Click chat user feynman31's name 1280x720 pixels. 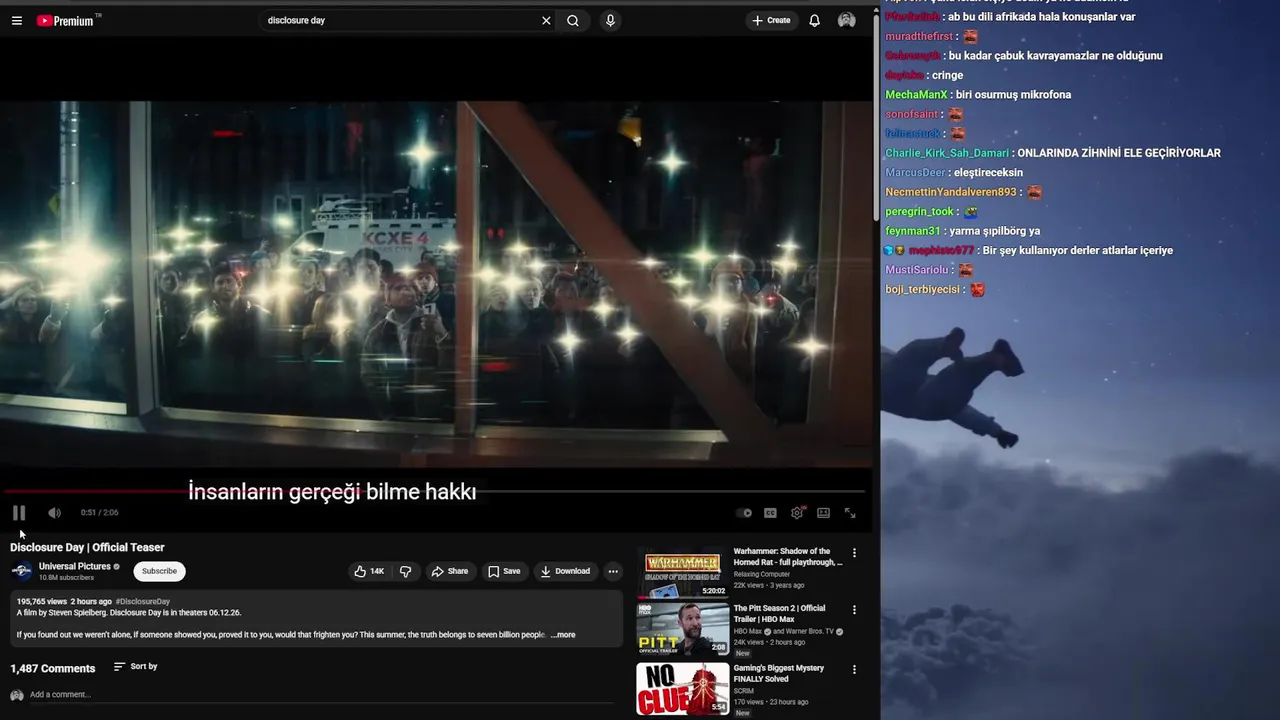pyautogui.click(x=913, y=231)
